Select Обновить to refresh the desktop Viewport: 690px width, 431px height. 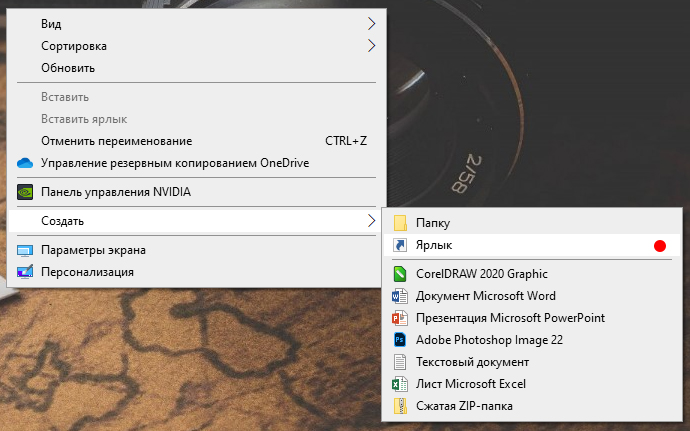[197, 68]
